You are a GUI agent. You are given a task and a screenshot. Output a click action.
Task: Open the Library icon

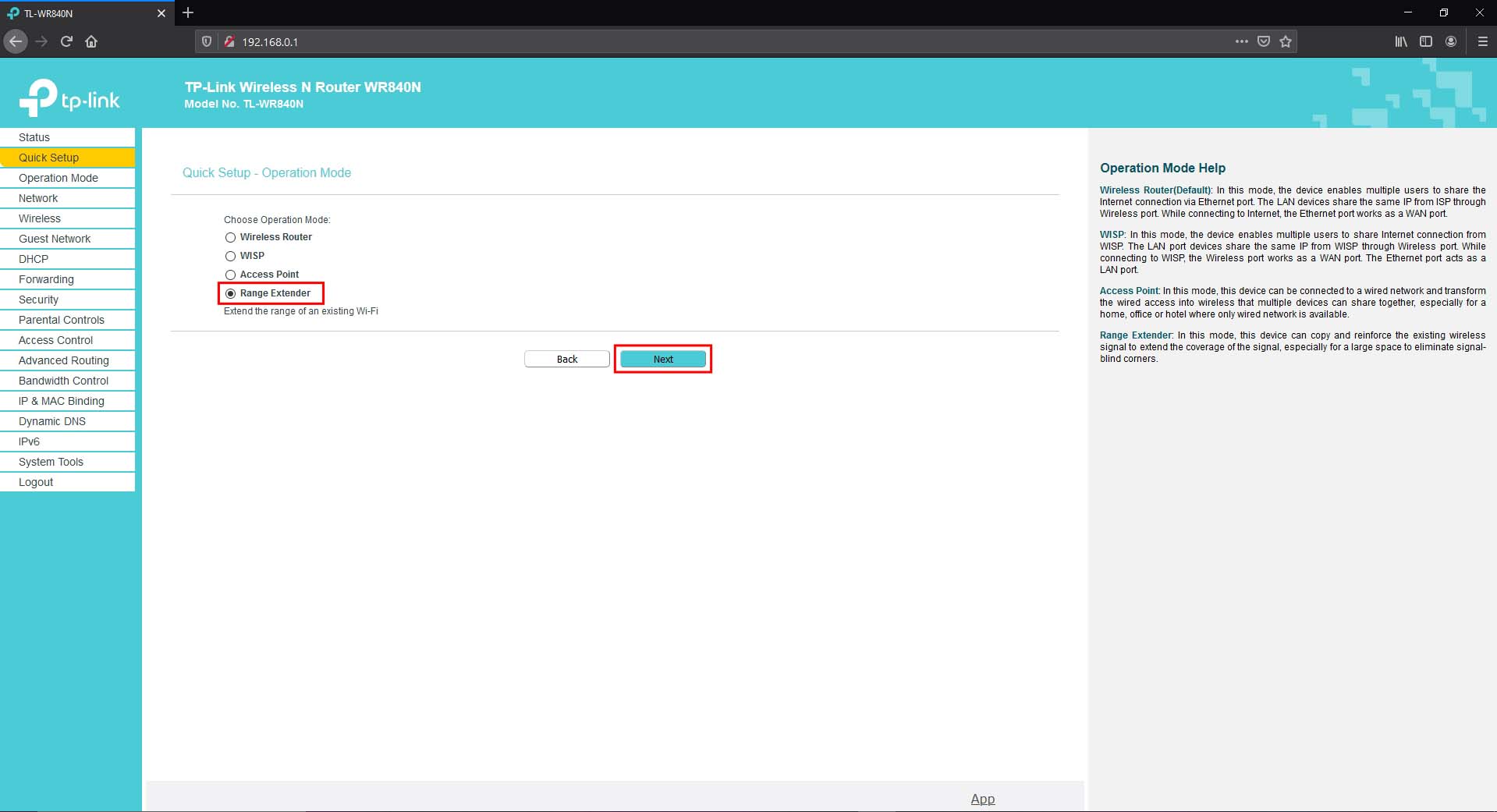pos(1401,41)
